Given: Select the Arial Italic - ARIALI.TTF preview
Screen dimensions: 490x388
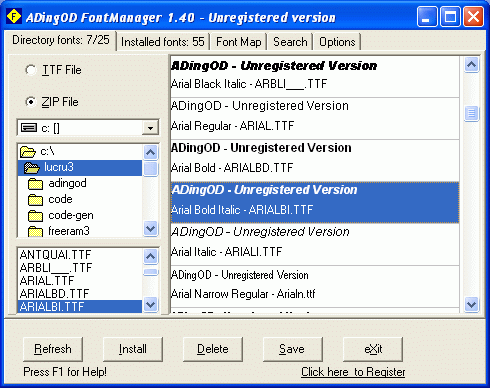Looking at the screenshot, I should [315, 245].
